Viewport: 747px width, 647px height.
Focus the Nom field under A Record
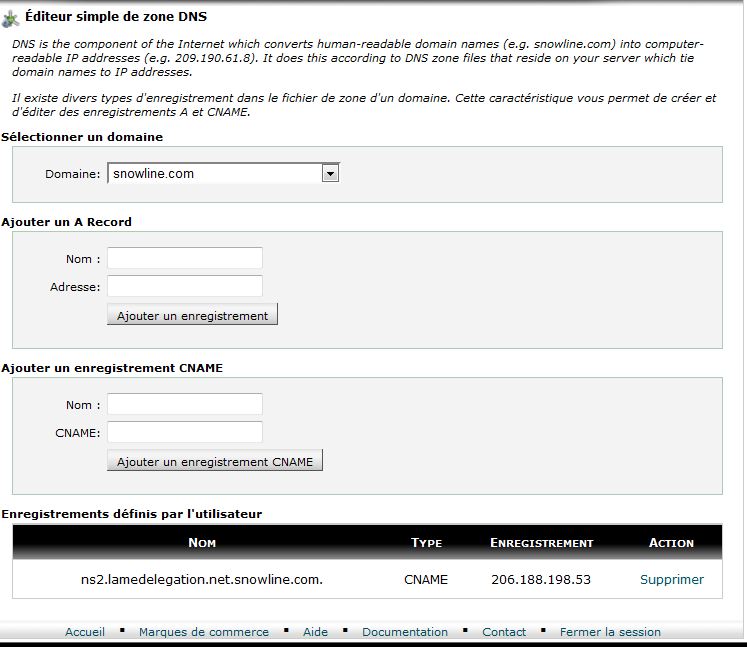(185, 259)
